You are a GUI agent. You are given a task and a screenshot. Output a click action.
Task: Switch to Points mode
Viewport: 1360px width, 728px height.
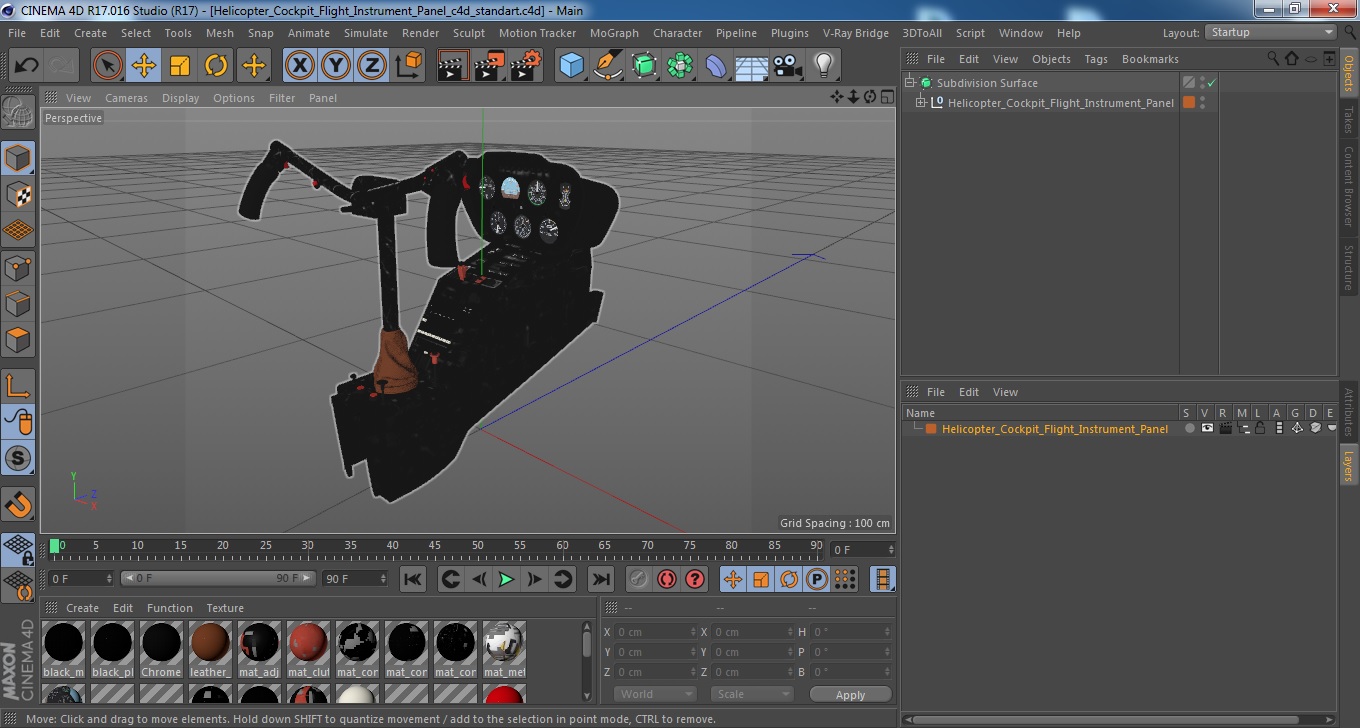point(18,267)
